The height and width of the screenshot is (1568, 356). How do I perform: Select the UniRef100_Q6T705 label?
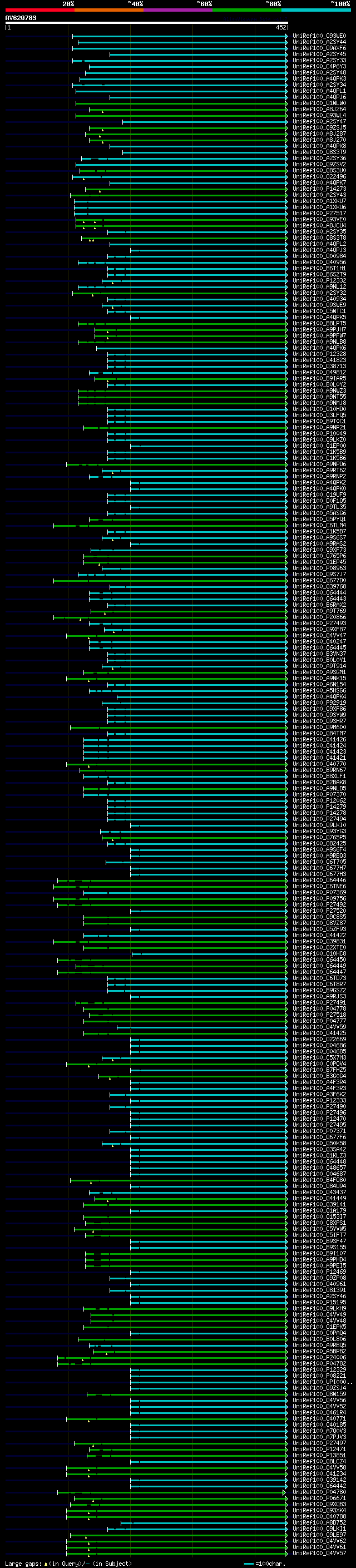click(x=319, y=862)
